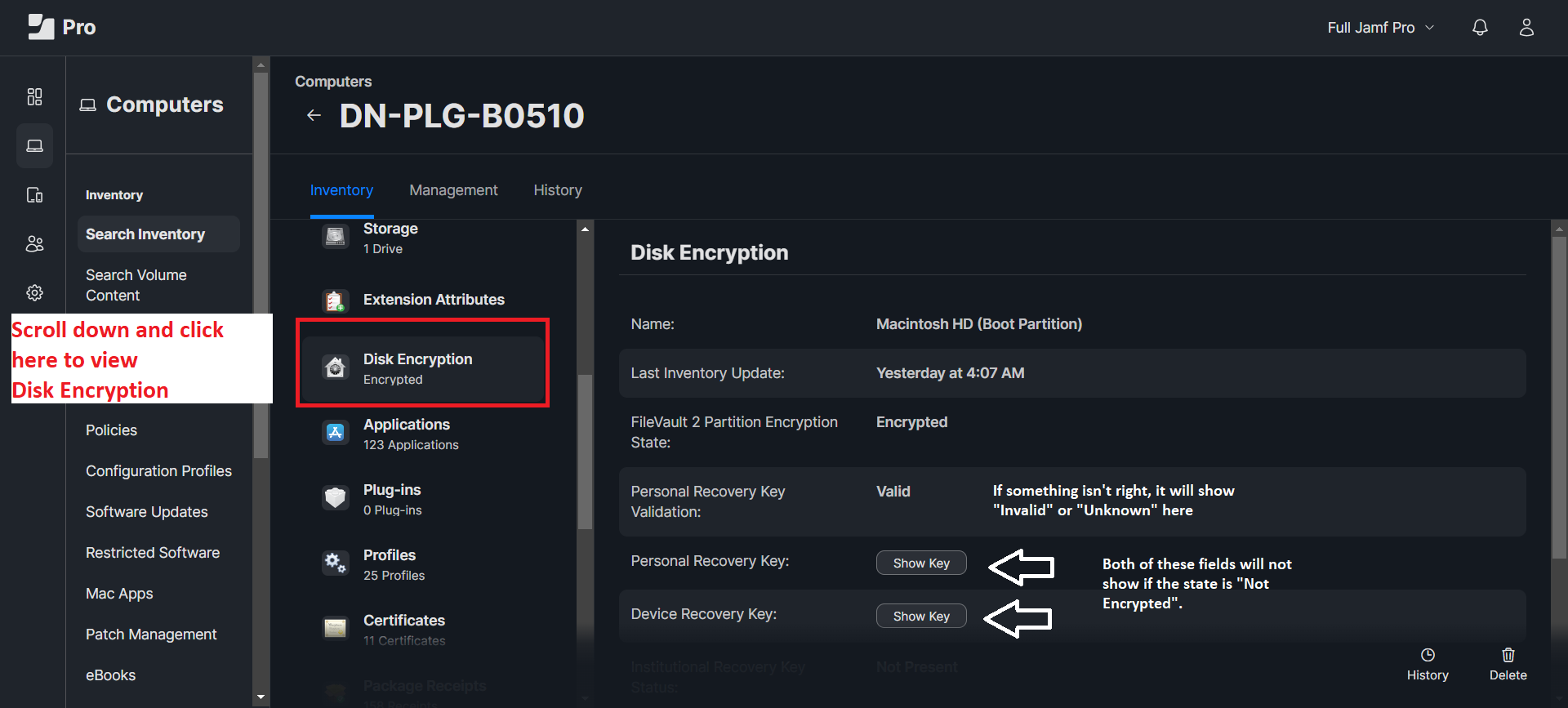Select the Computers laptop icon in sidebar
The width and height of the screenshot is (1568, 708).
coord(34,146)
